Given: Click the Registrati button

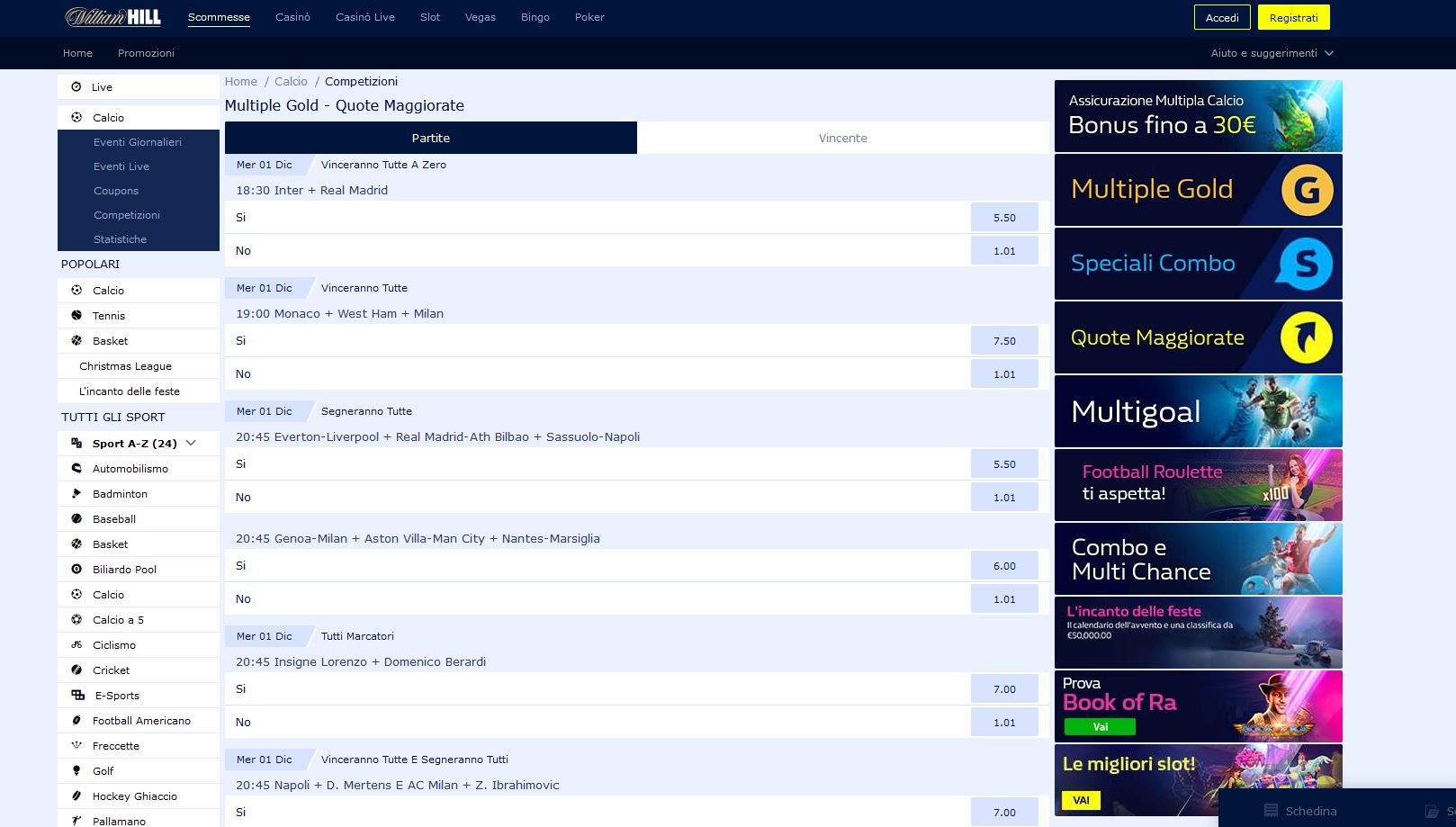Looking at the screenshot, I should (1294, 17).
